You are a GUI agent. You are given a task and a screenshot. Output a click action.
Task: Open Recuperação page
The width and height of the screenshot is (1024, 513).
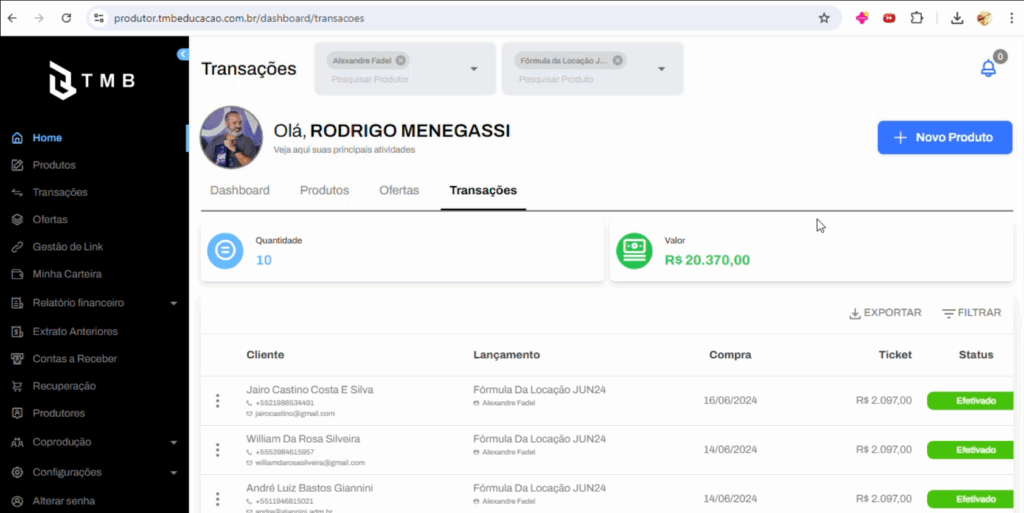(x=63, y=386)
